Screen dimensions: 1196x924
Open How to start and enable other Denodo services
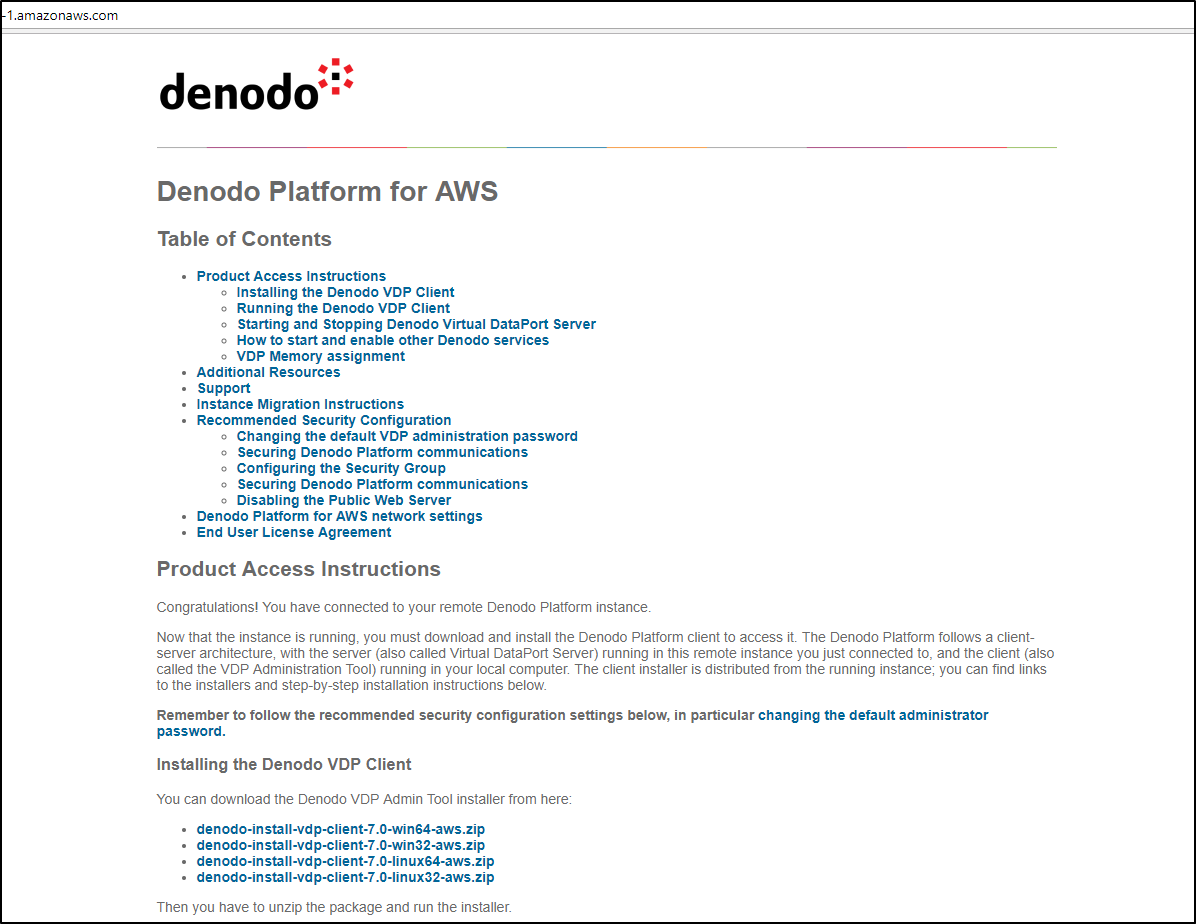coord(392,340)
